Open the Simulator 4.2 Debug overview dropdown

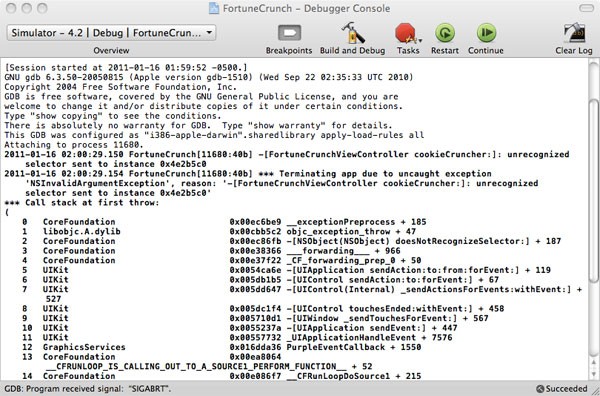pyautogui.click(x=111, y=33)
